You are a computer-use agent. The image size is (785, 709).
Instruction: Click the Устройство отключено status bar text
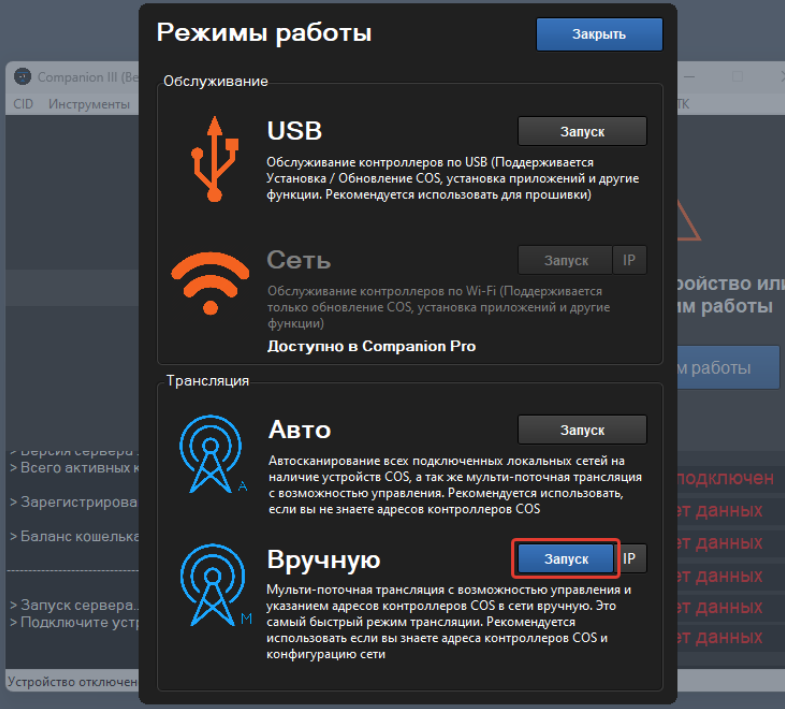[x=73, y=682]
